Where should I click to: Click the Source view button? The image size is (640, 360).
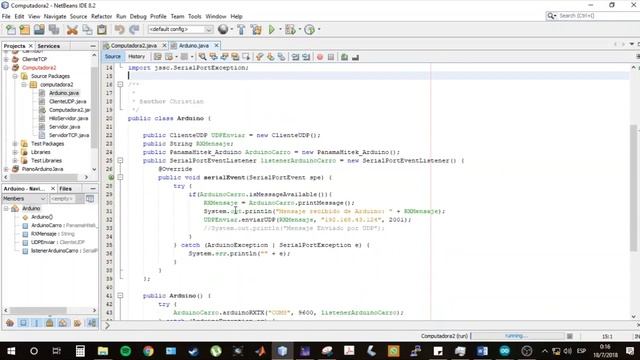tap(113, 57)
